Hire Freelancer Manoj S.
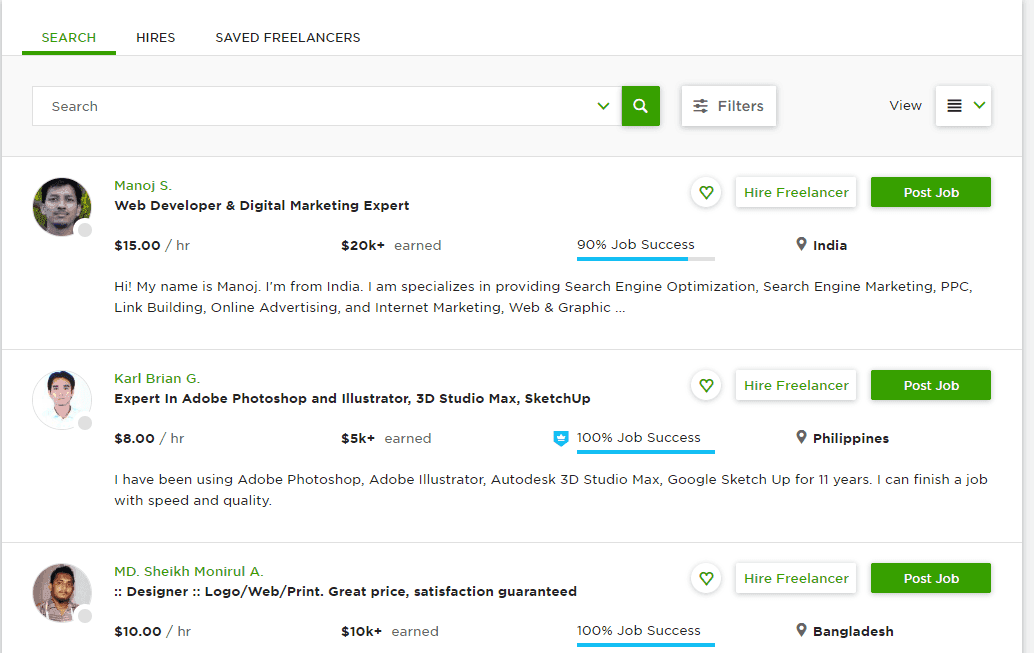This screenshot has width=1034, height=653. coord(796,193)
